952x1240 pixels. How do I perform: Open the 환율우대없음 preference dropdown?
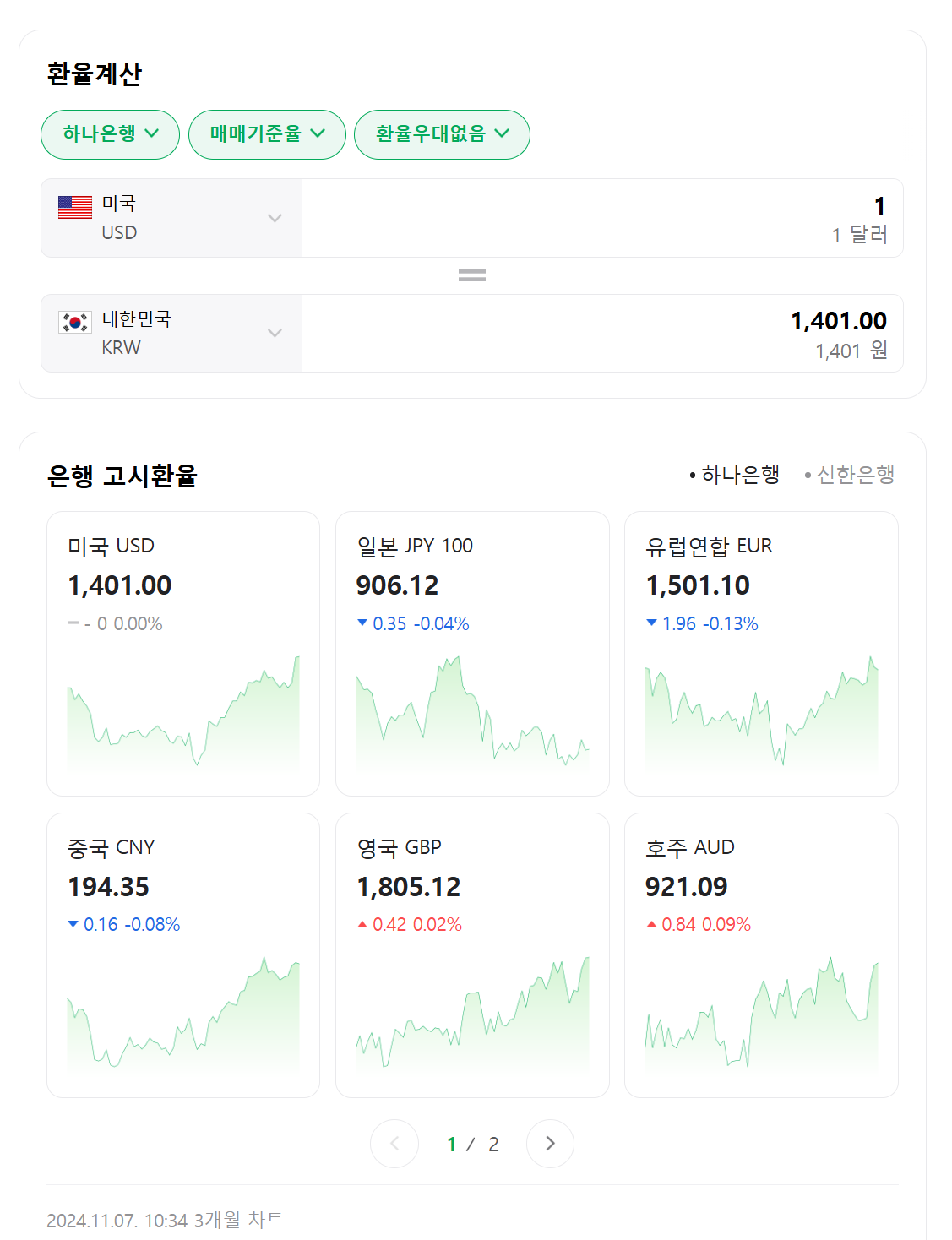[x=442, y=134]
